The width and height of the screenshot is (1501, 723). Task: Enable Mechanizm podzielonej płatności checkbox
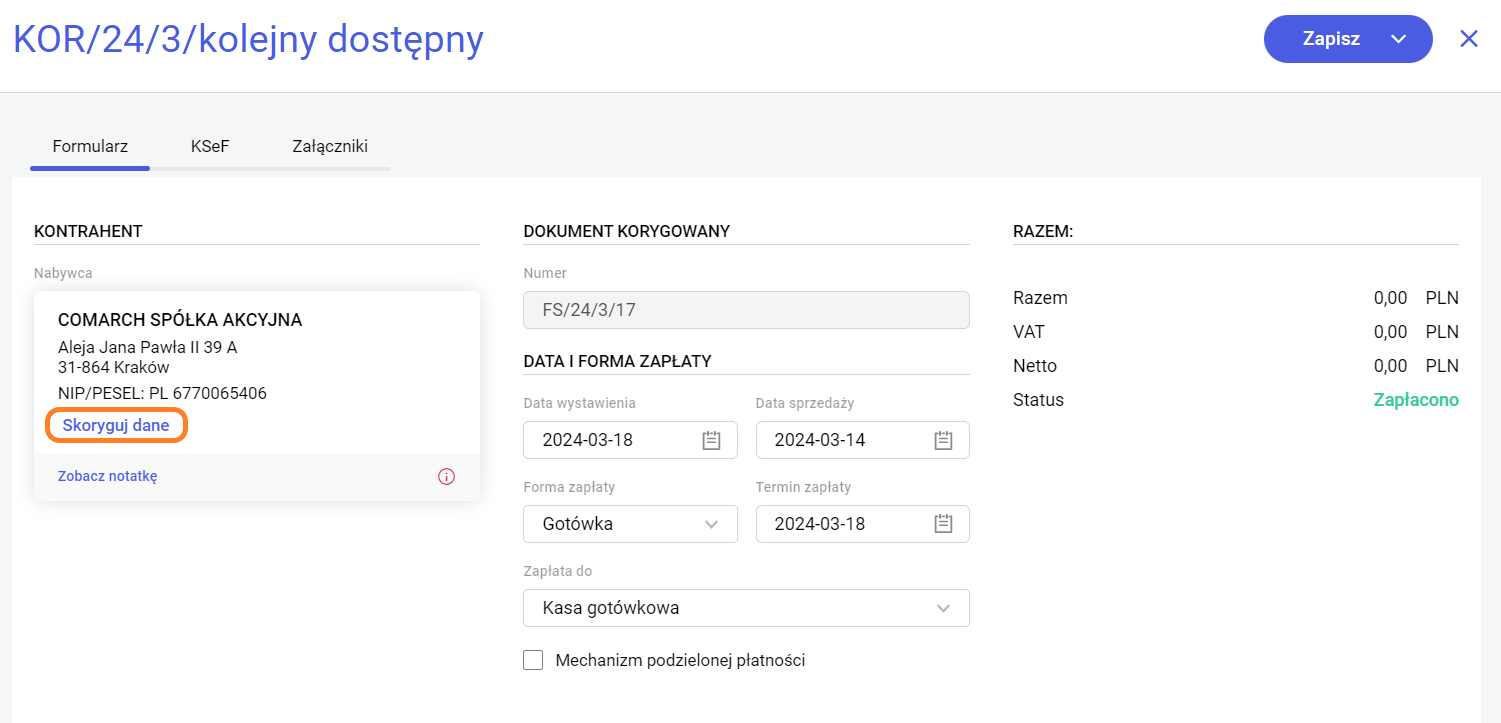[533, 660]
